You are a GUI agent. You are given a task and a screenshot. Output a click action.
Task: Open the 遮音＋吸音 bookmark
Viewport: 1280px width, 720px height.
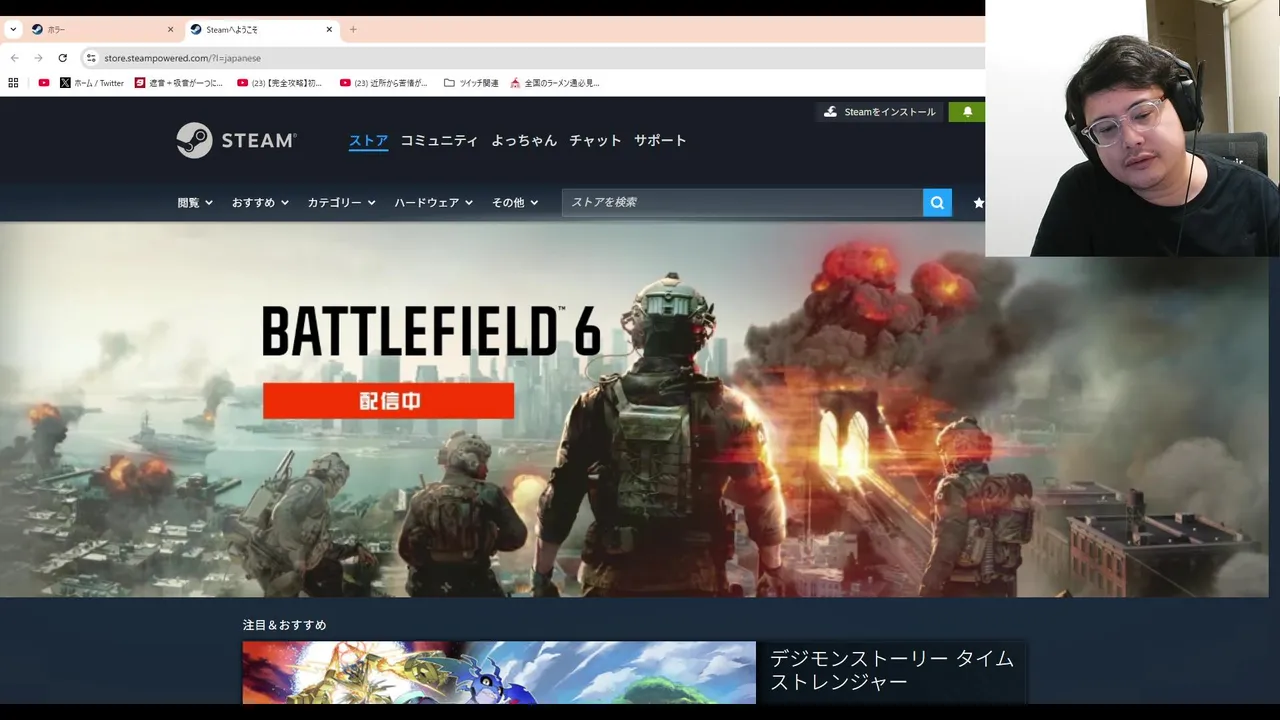179,83
